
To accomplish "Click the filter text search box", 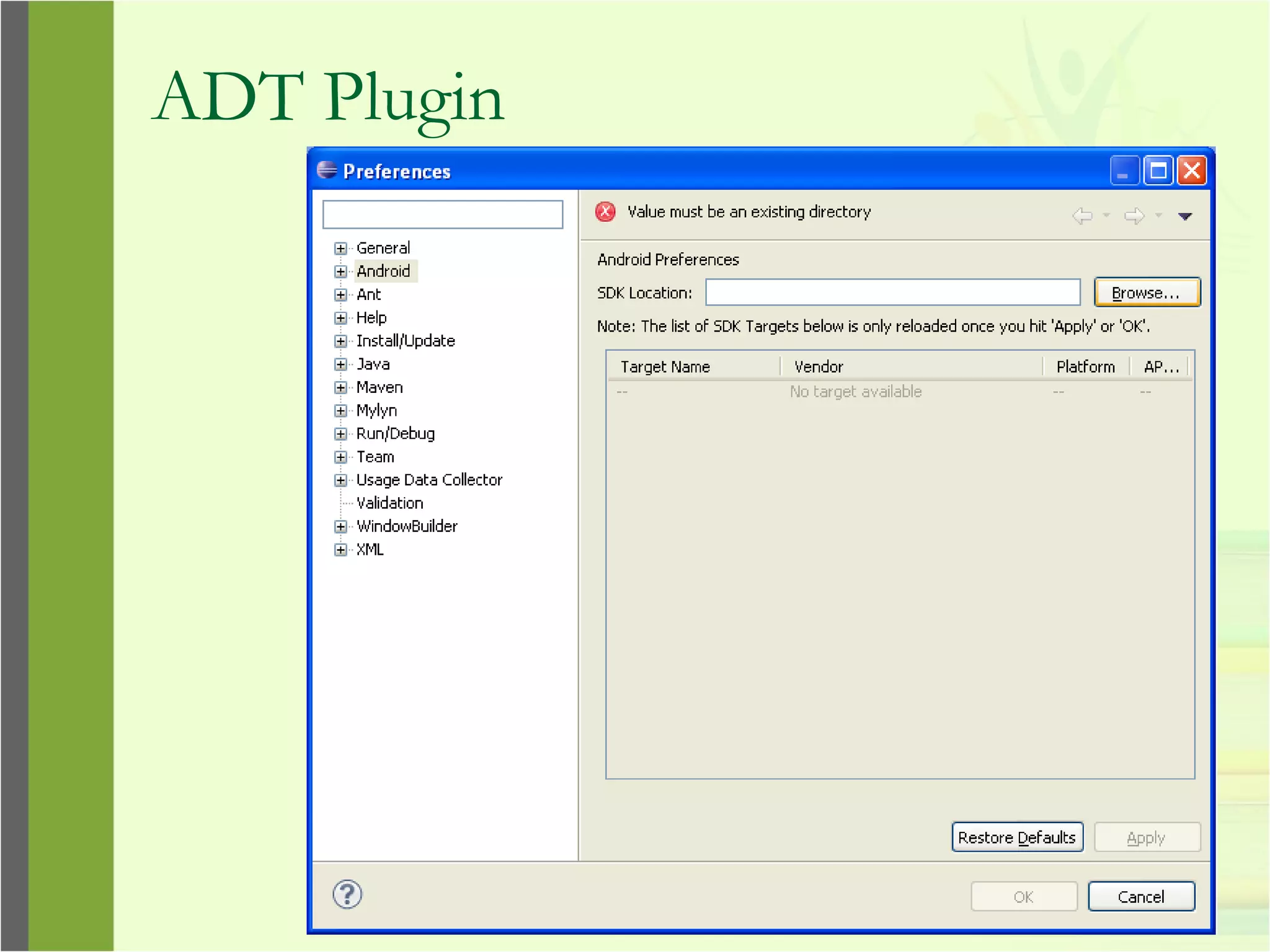I will pyautogui.click(x=443, y=214).
